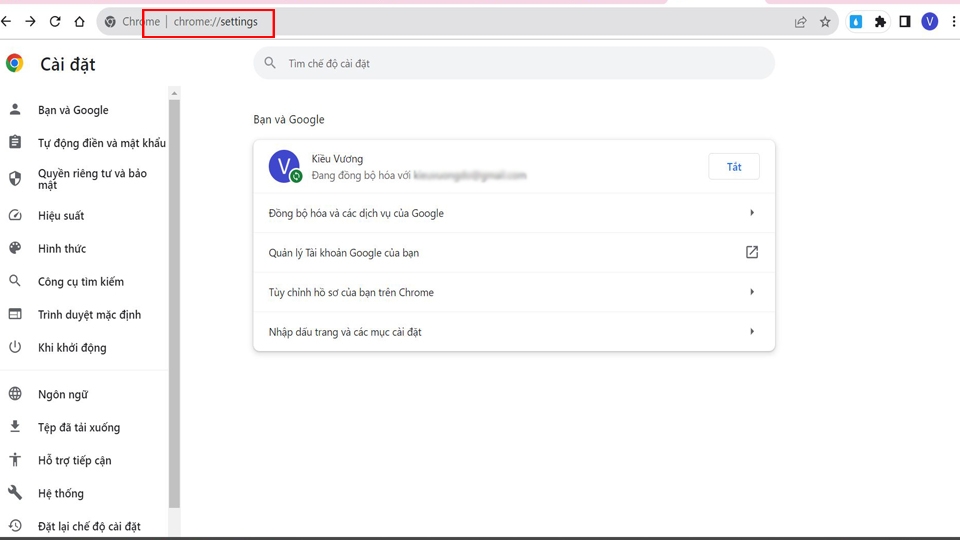Click the sidebar scrollbar up arrow
The image size is (960, 540).
click(x=174, y=93)
